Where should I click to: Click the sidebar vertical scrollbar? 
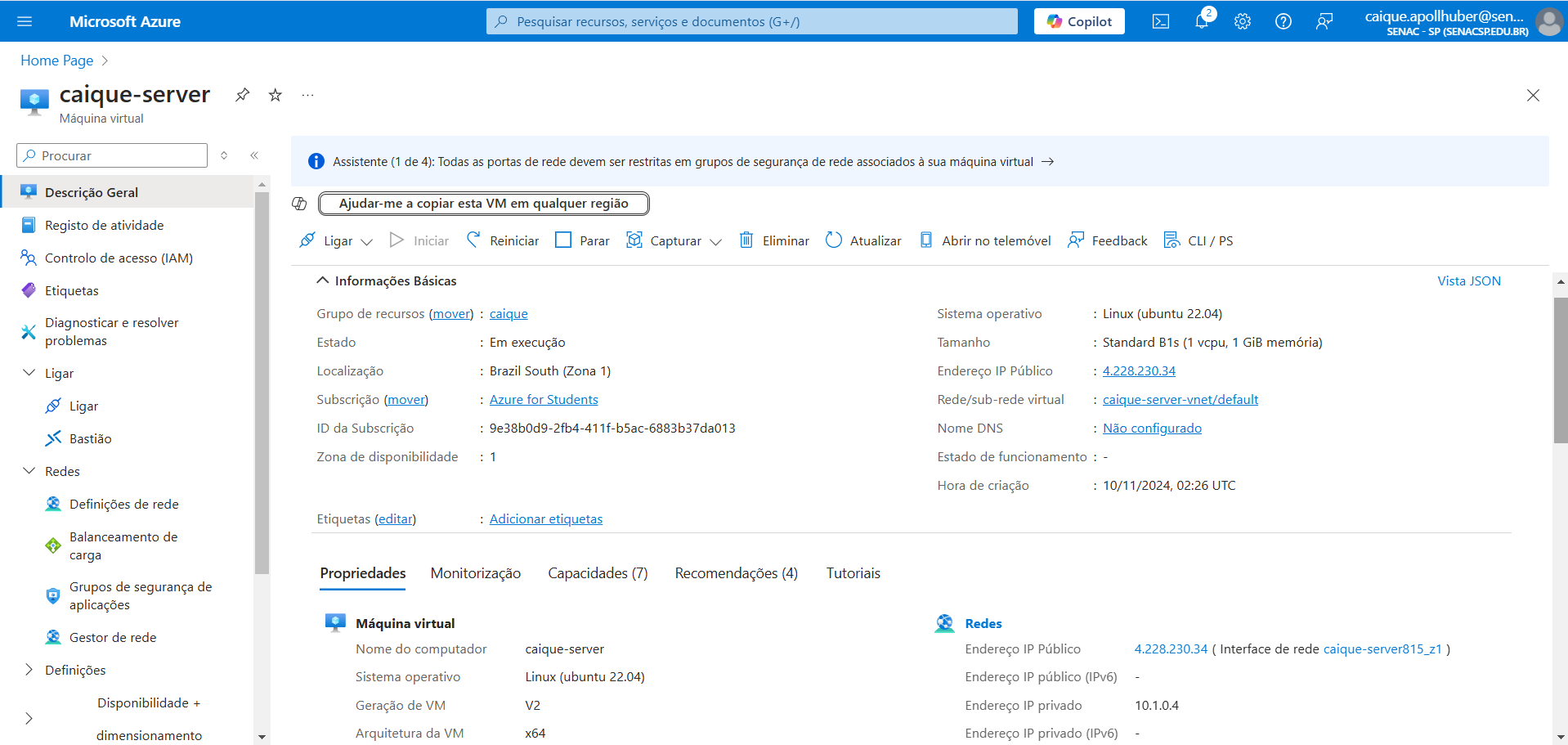(x=262, y=383)
